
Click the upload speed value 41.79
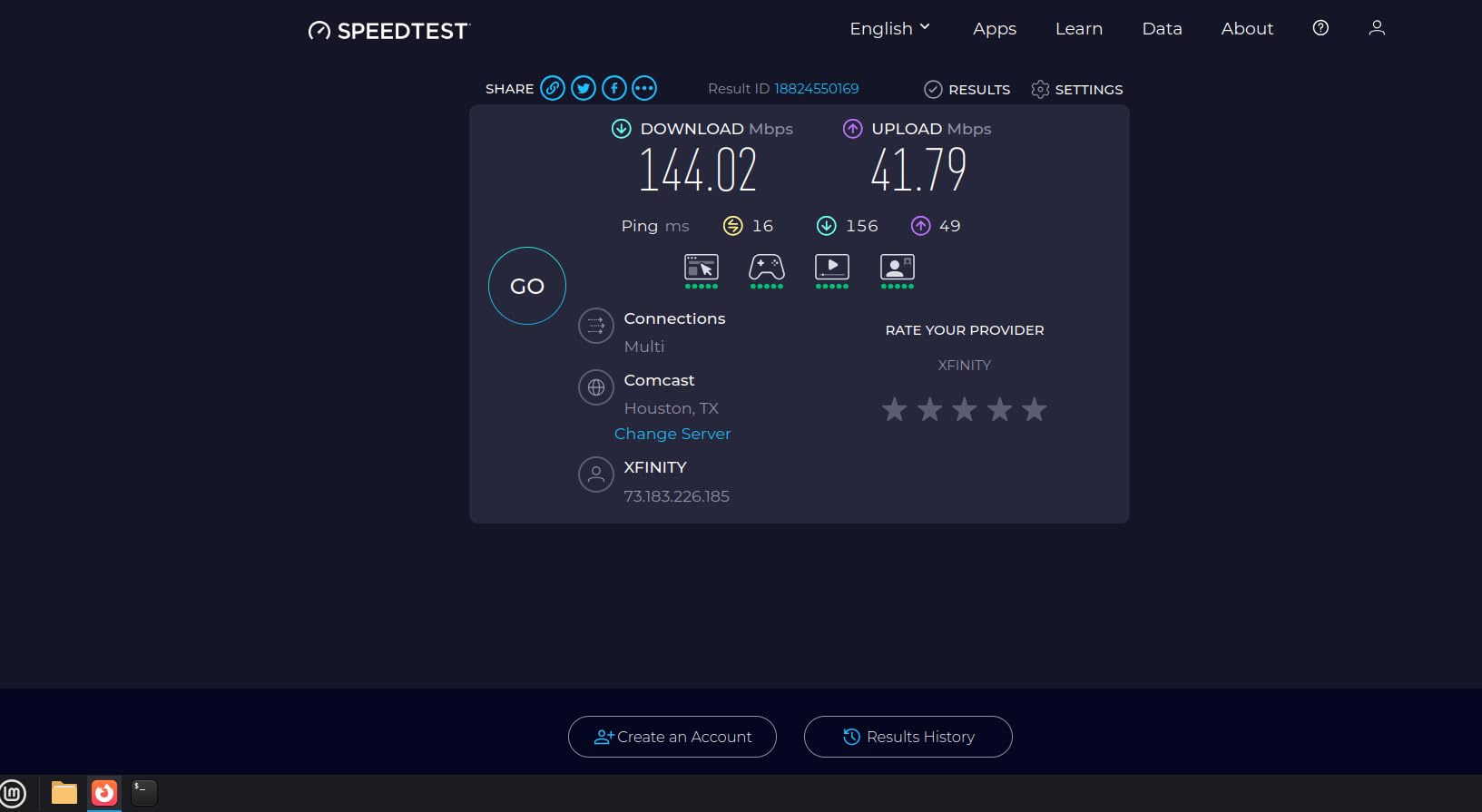[918, 170]
